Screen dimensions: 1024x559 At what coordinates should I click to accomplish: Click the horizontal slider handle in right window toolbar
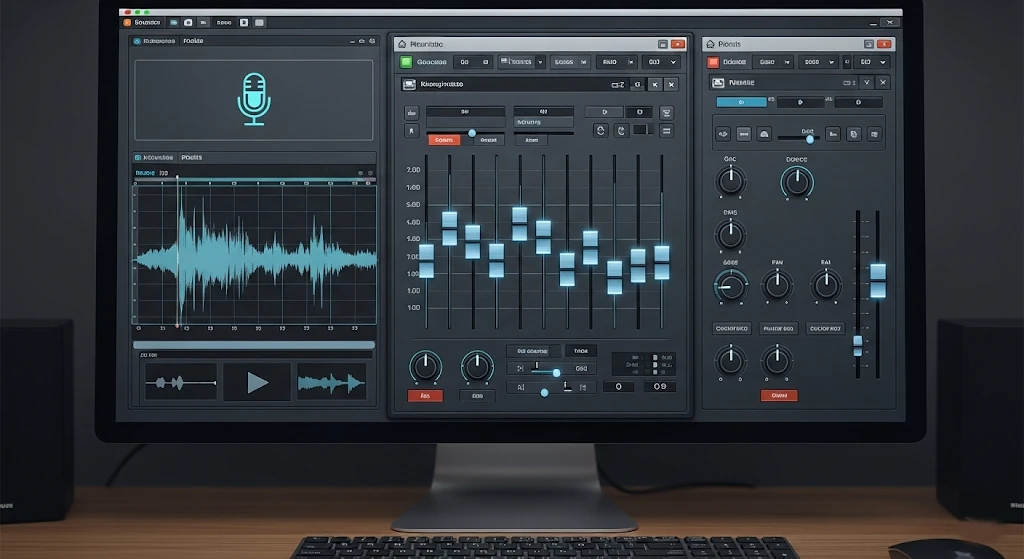[810, 139]
